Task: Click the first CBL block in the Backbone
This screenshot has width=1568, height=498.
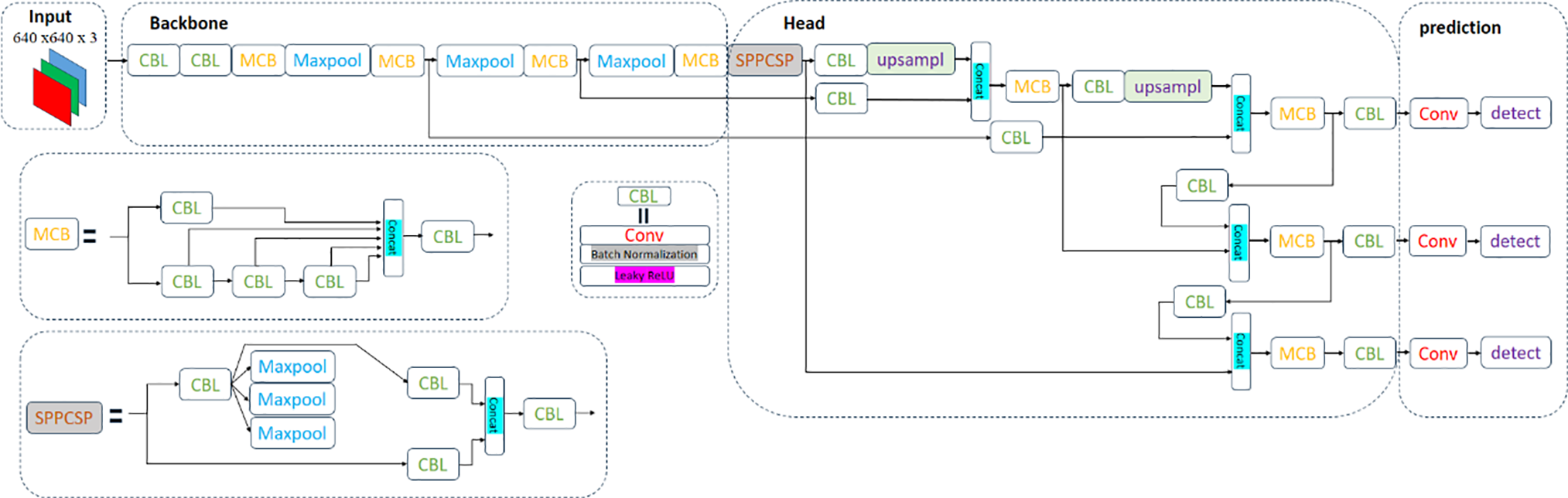Action: tap(153, 60)
